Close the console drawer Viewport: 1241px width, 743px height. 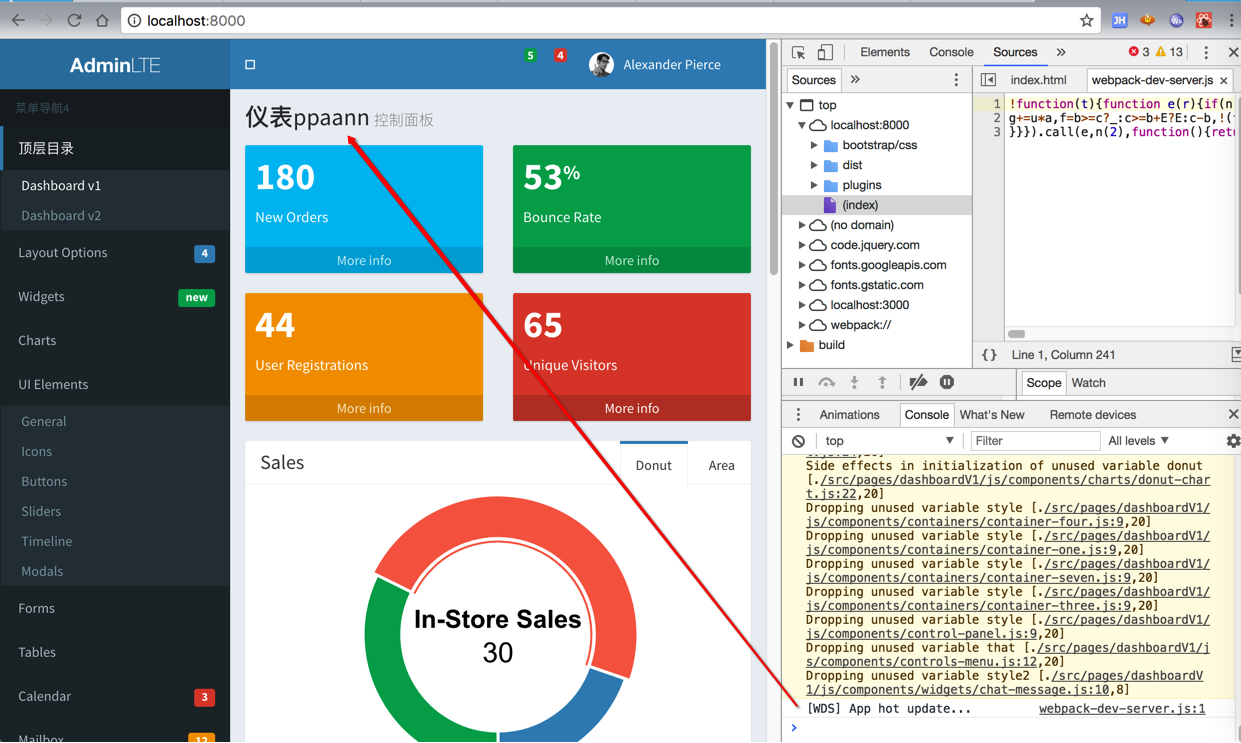[x=1233, y=415]
